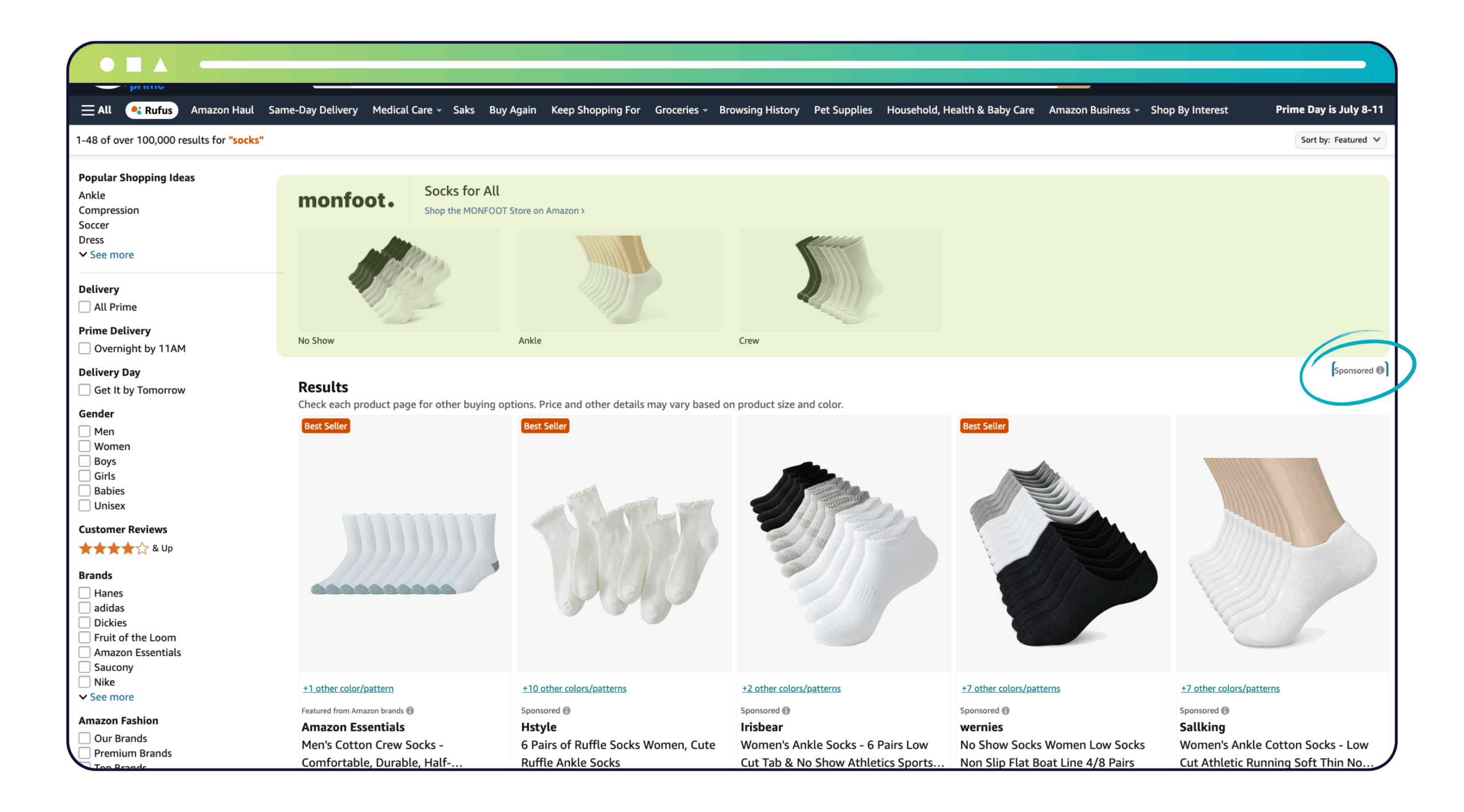Open Household, Health & Baby Care
Viewport: 1464px width, 812px height.
pos(960,110)
